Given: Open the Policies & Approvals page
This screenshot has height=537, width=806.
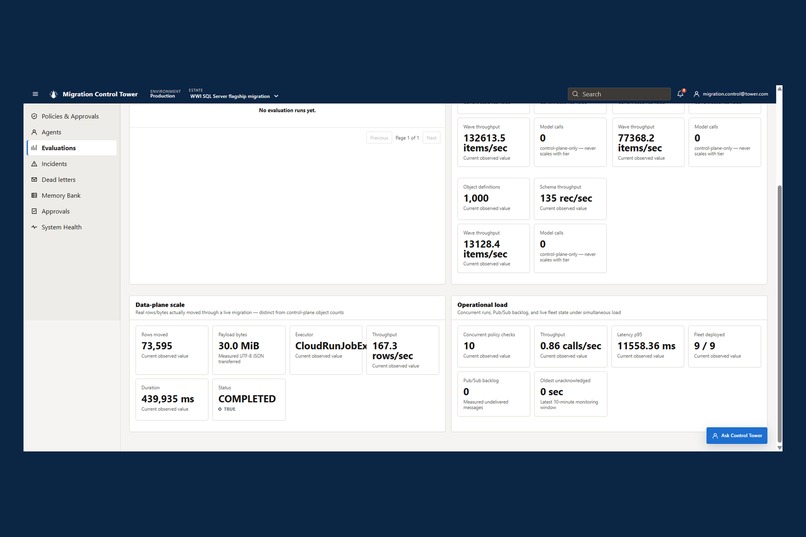Looking at the screenshot, I should [72, 116].
